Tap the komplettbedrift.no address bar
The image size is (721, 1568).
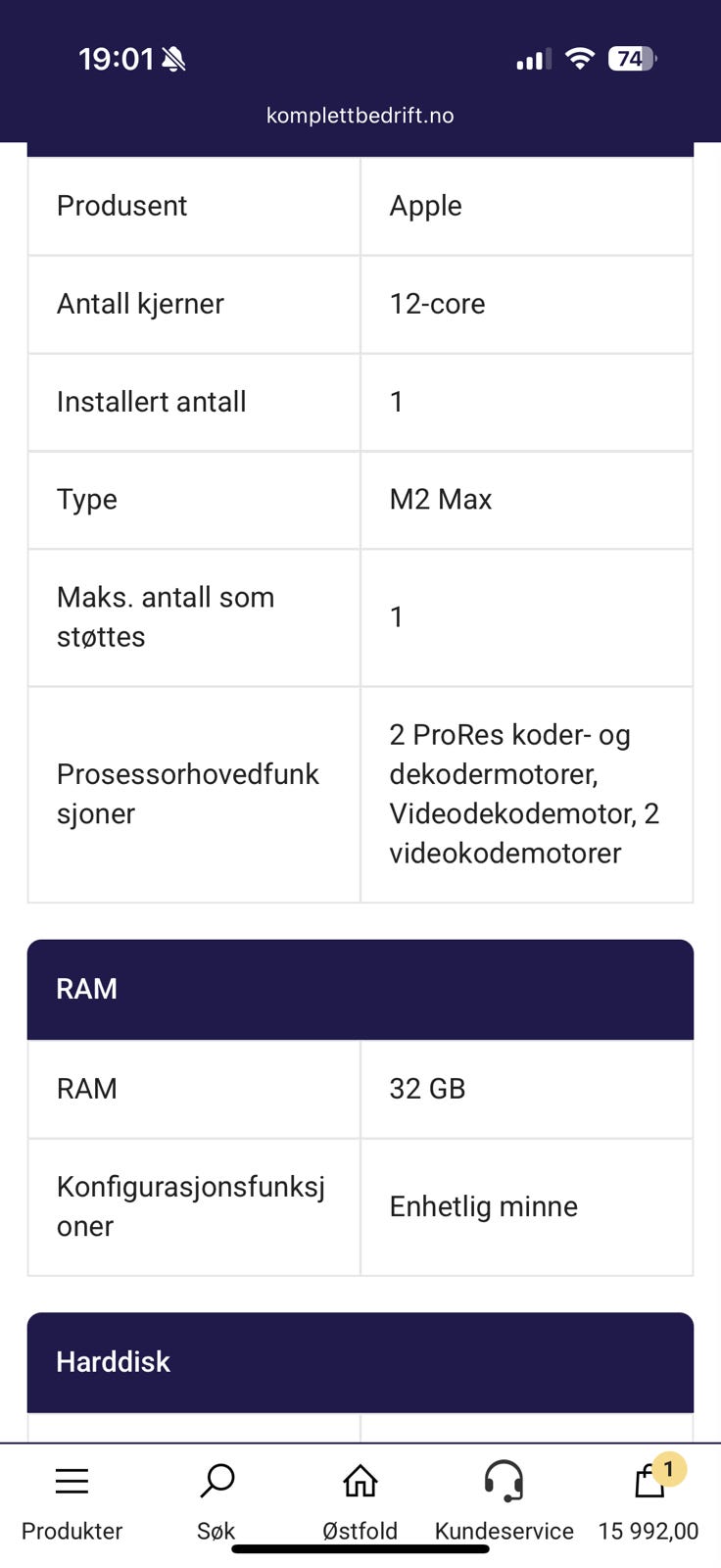[360, 116]
